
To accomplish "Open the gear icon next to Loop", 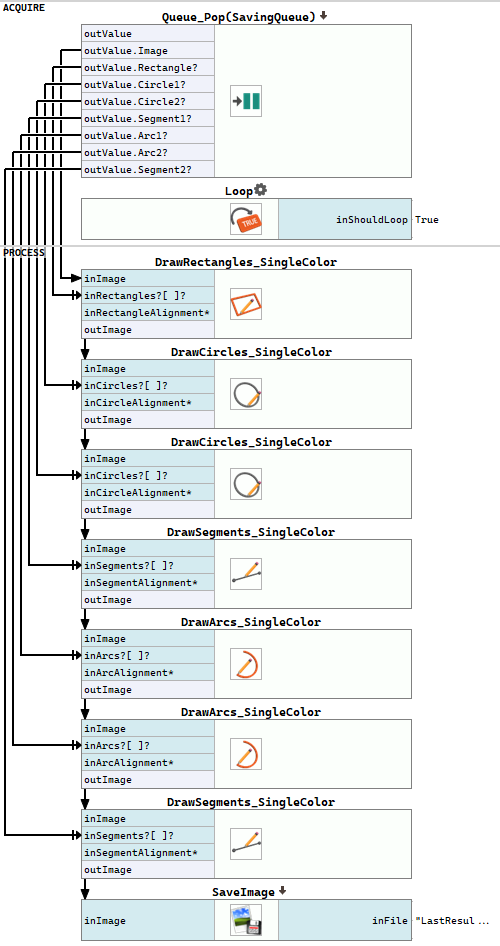I will [x=260, y=191].
